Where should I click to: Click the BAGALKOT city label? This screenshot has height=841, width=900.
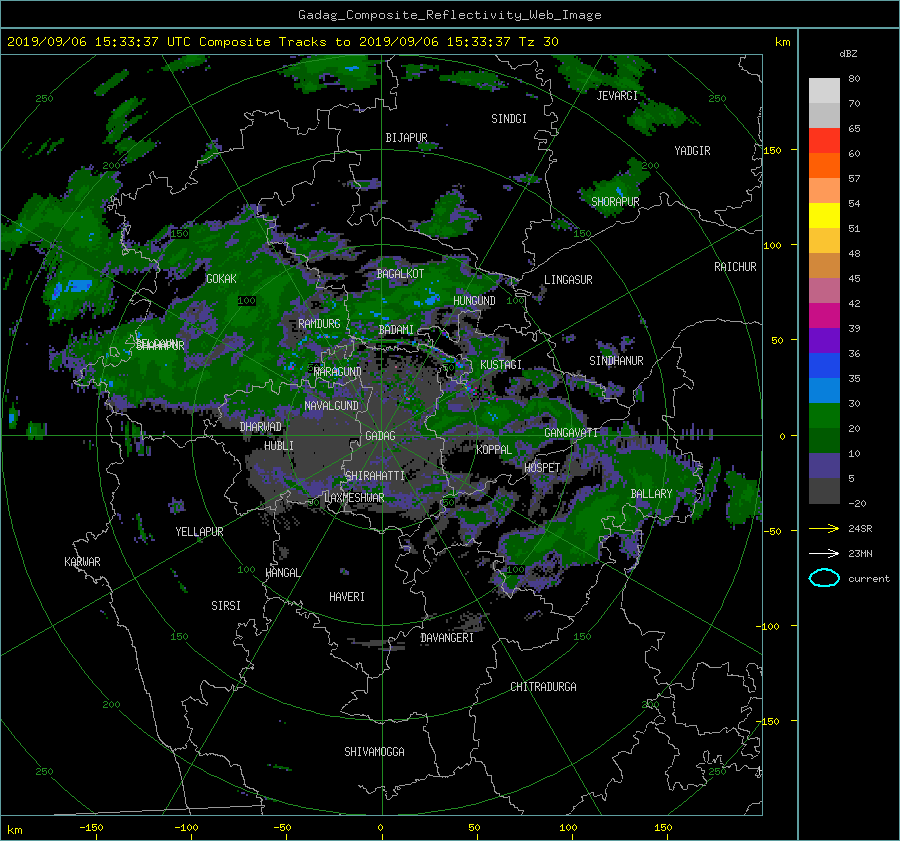coord(400,274)
